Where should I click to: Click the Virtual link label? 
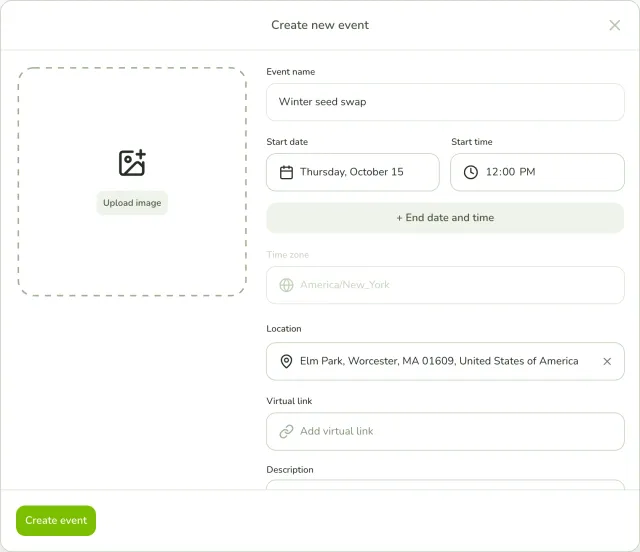pos(289,401)
